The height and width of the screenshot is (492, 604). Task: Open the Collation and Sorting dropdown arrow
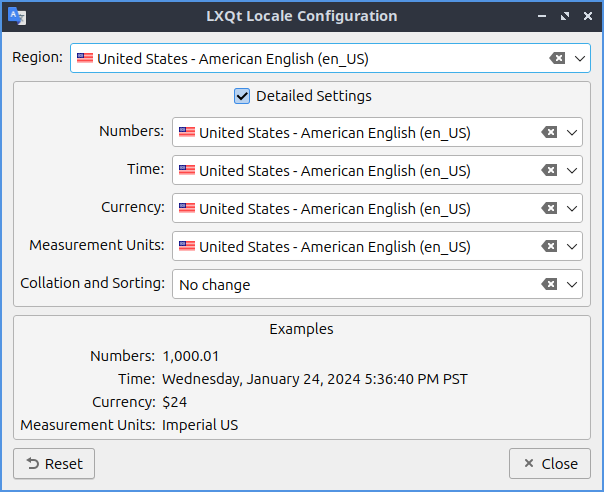tap(572, 285)
